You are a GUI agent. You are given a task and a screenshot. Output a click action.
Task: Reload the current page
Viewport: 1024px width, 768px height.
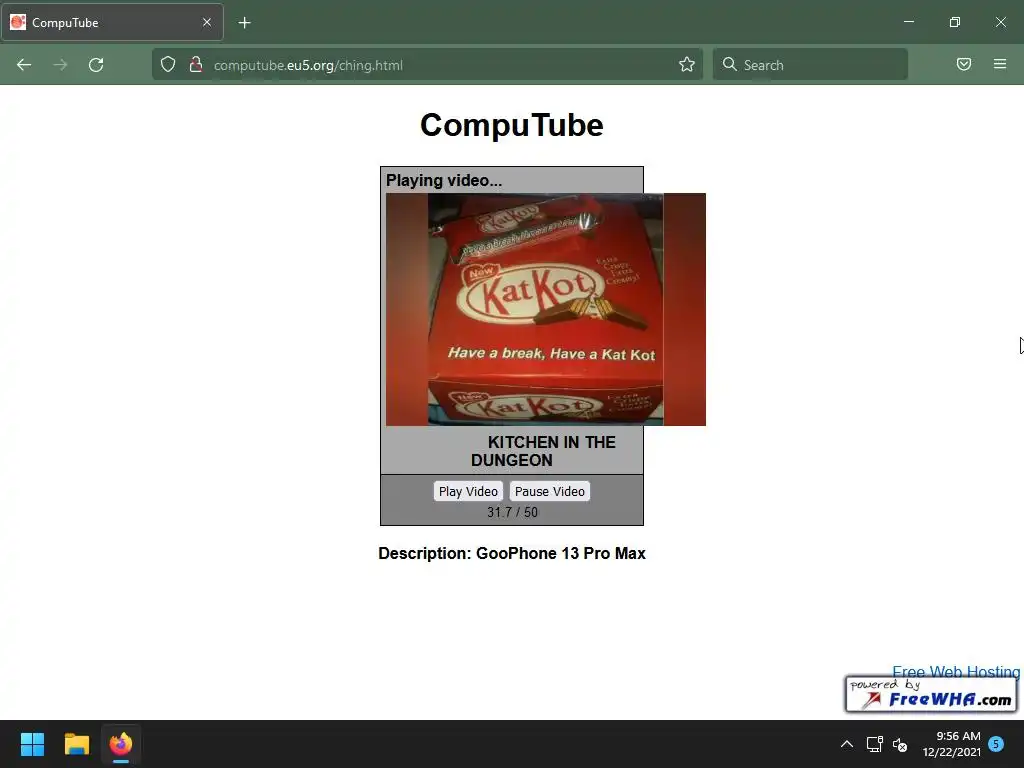point(96,65)
